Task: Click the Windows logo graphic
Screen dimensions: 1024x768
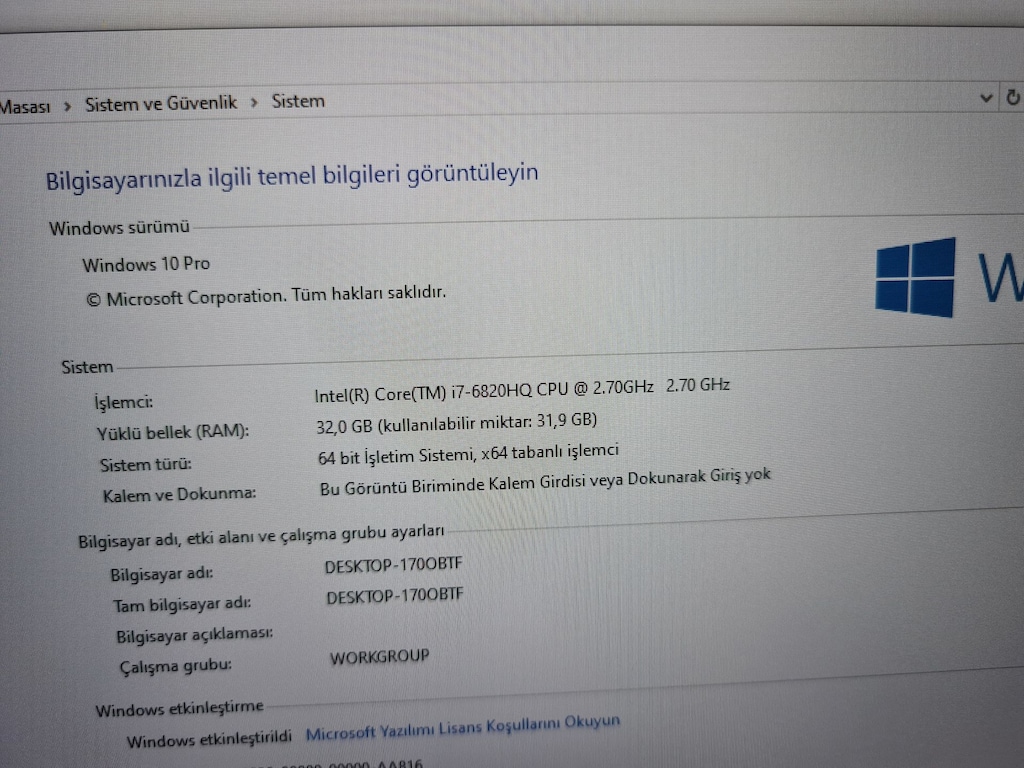Action: (915, 278)
